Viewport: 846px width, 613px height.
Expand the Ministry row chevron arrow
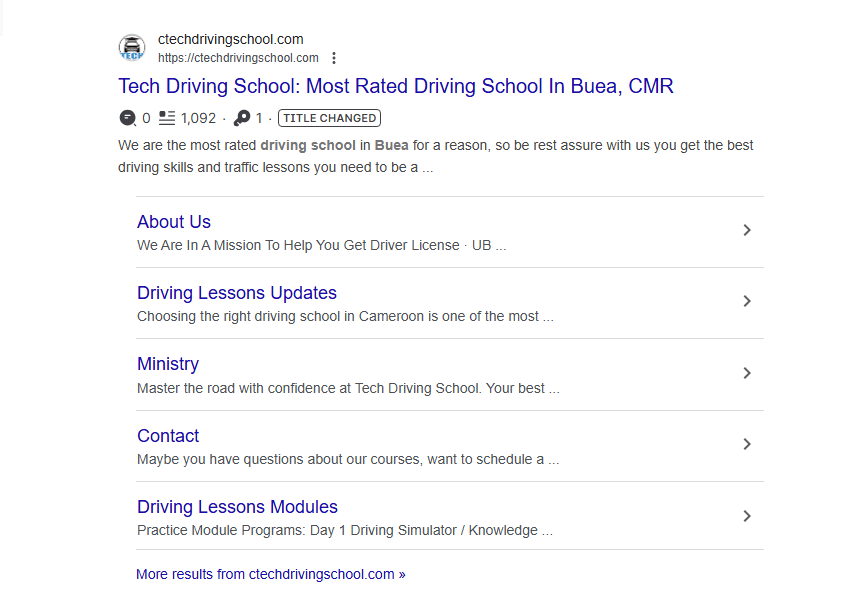point(747,373)
